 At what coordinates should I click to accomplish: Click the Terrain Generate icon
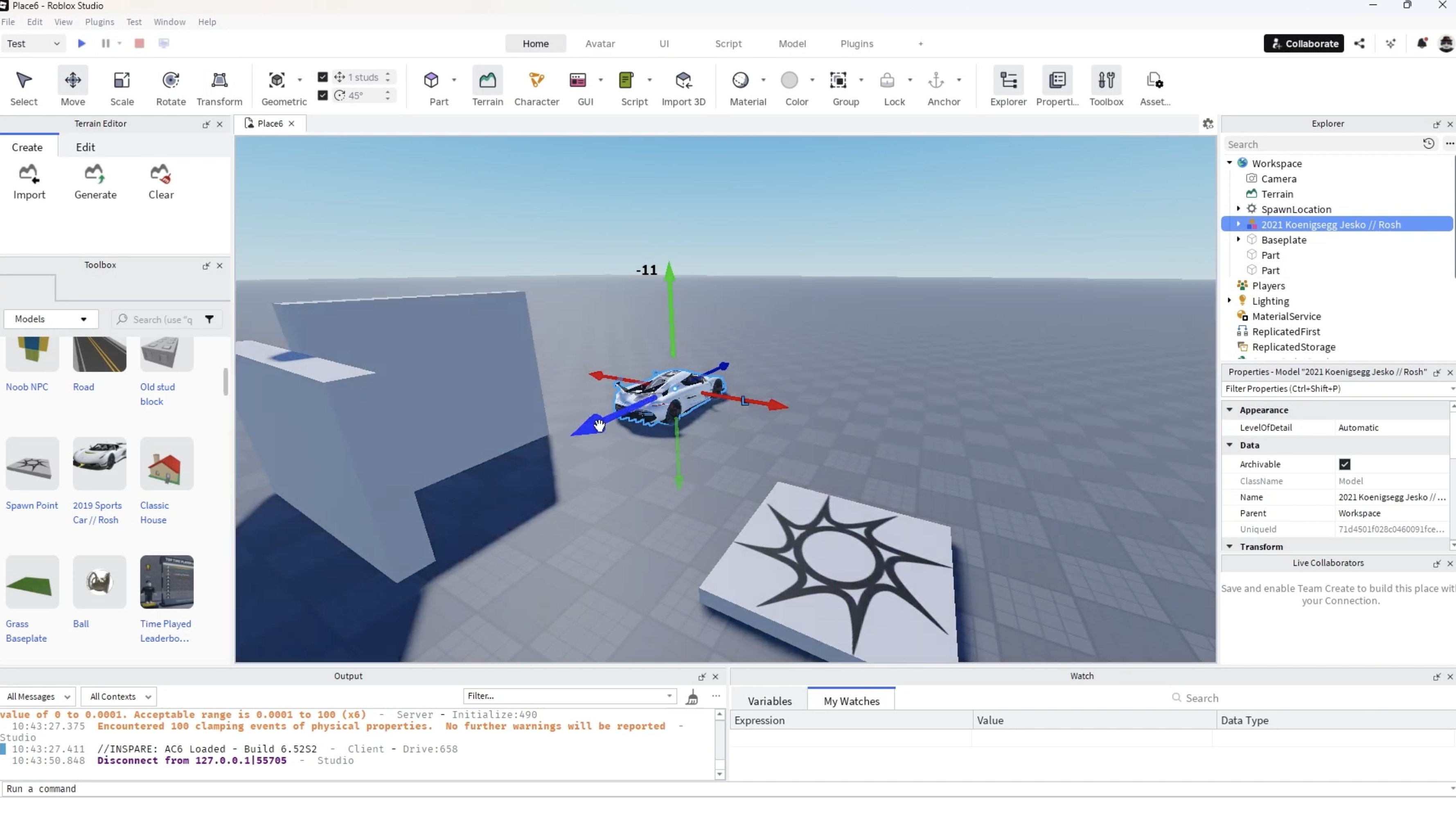(x=95, y=174)
